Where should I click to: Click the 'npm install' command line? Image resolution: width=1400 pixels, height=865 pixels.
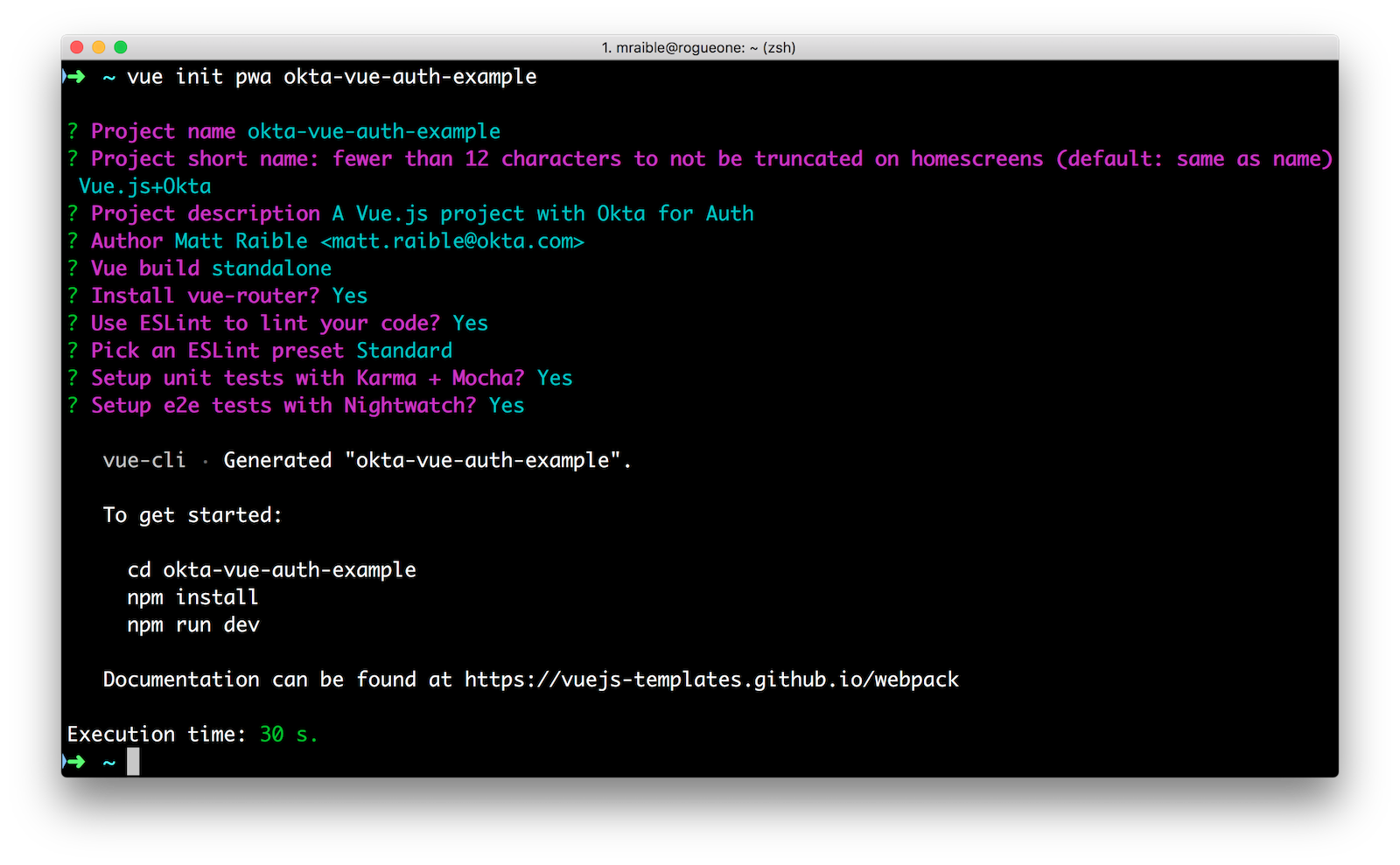tap(192, 597)
